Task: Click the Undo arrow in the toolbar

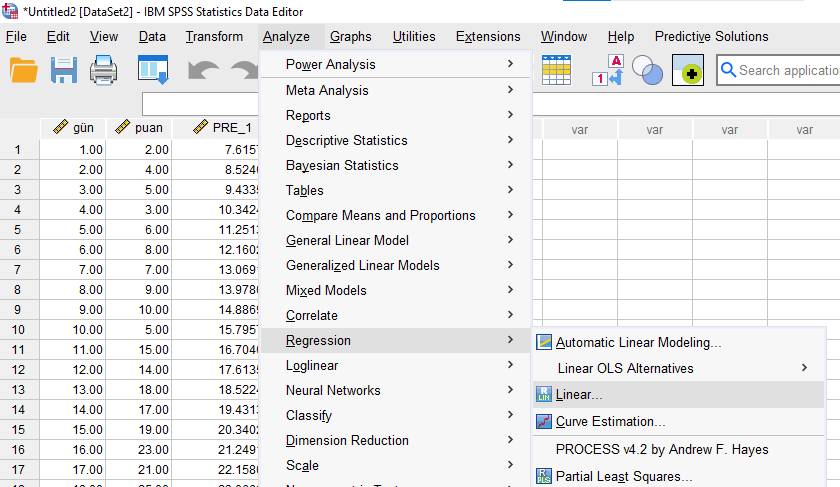Action: tap(203, 71)
